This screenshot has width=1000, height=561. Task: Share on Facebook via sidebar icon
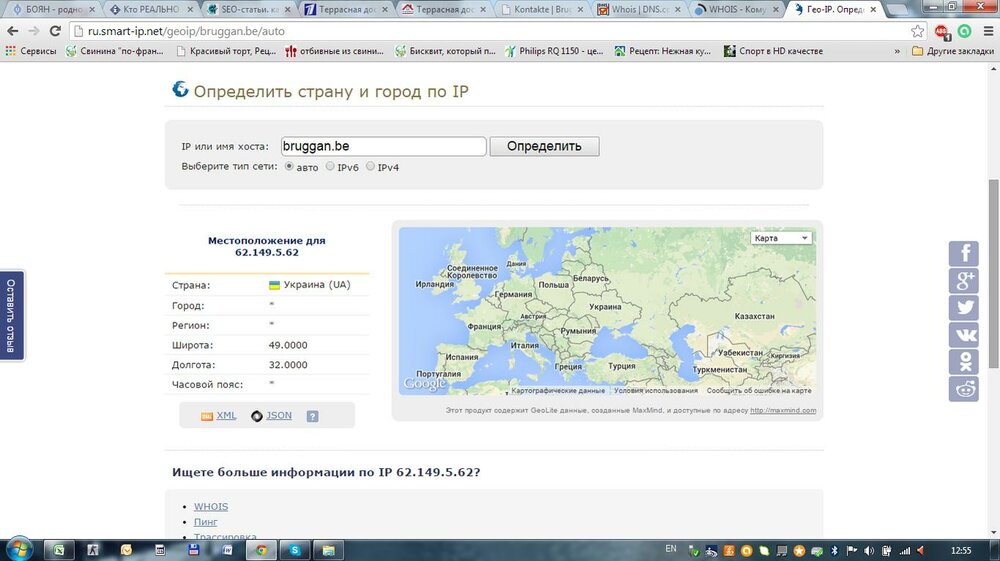click(x=964, y=254)
